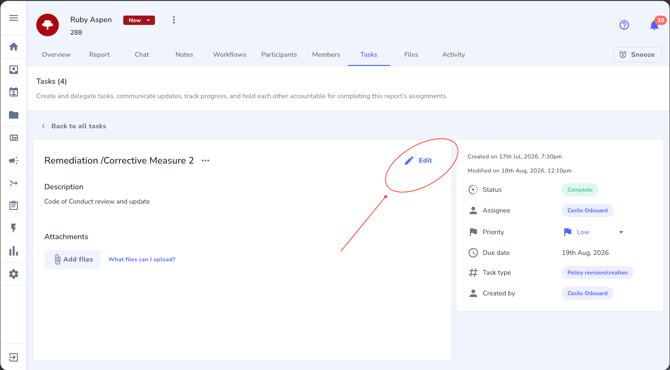Screen dimensions: 670x370
Task: Click 'Created on 17th Jul, 2026' text
Action: click(514, 156)
